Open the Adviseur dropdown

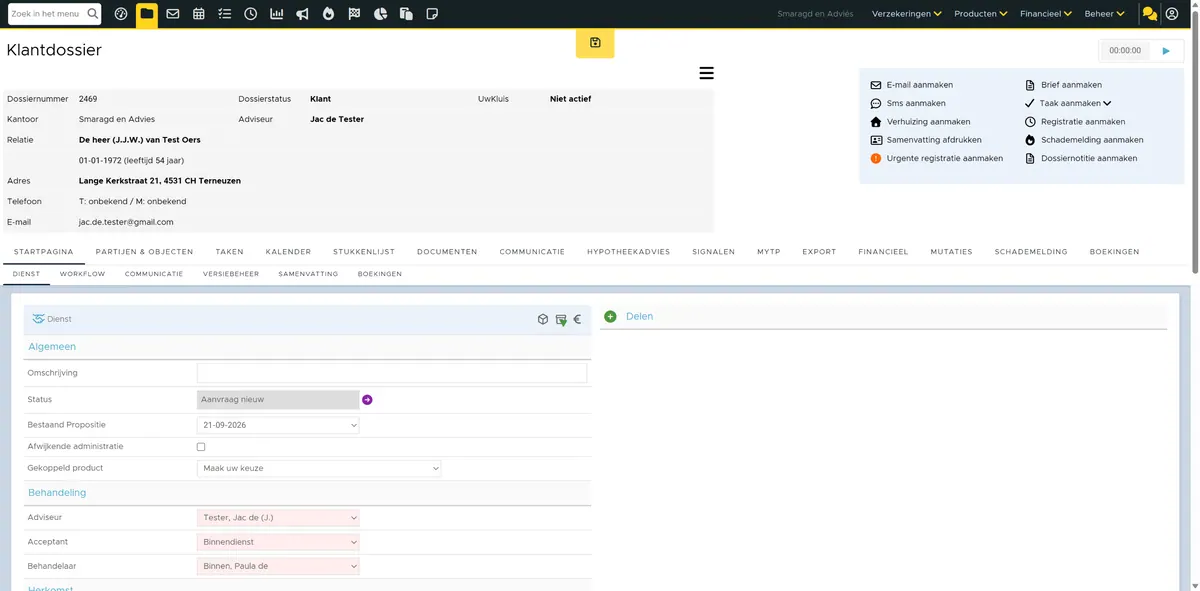(278, 518)
